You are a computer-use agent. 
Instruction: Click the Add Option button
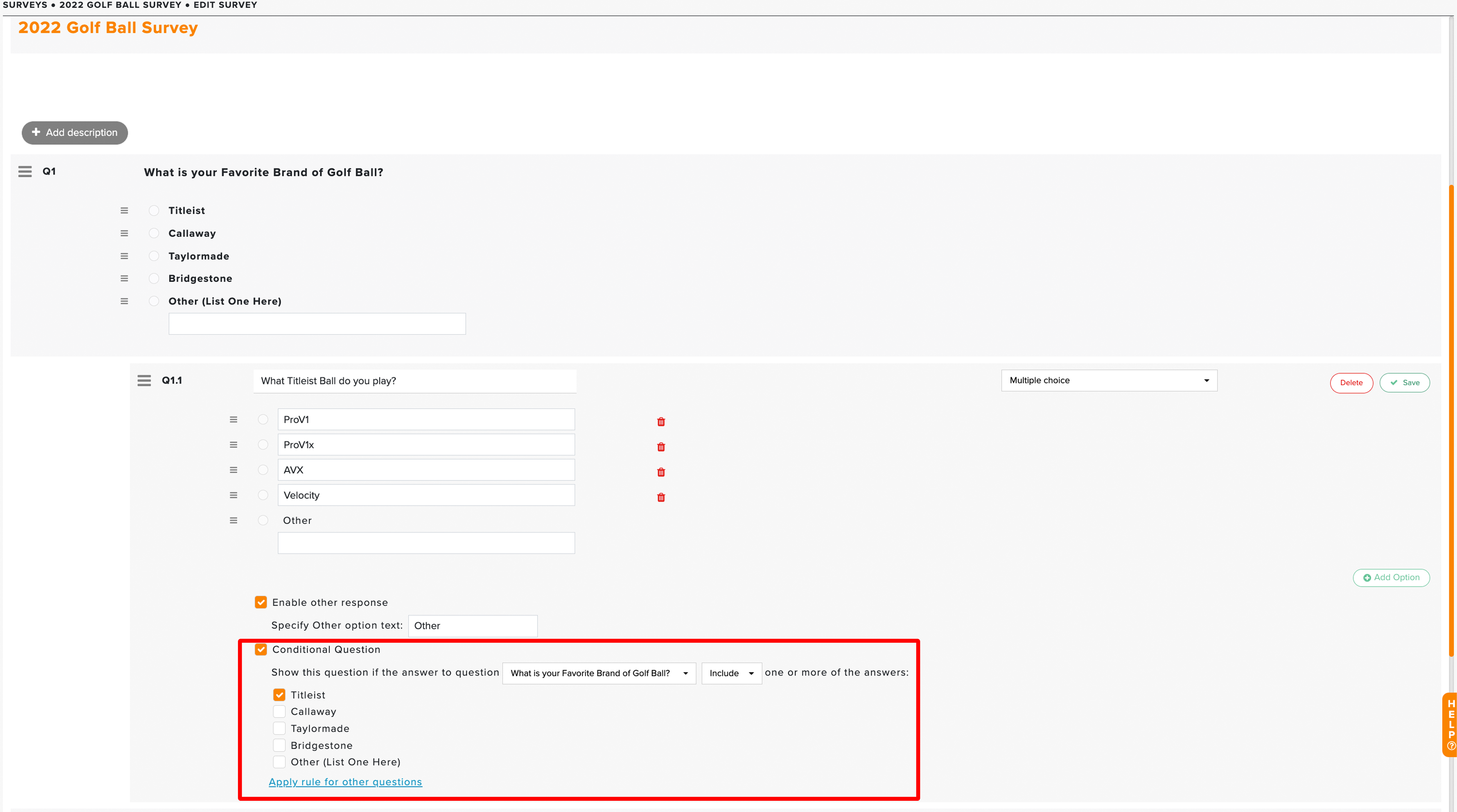(x=1391, y=577)
